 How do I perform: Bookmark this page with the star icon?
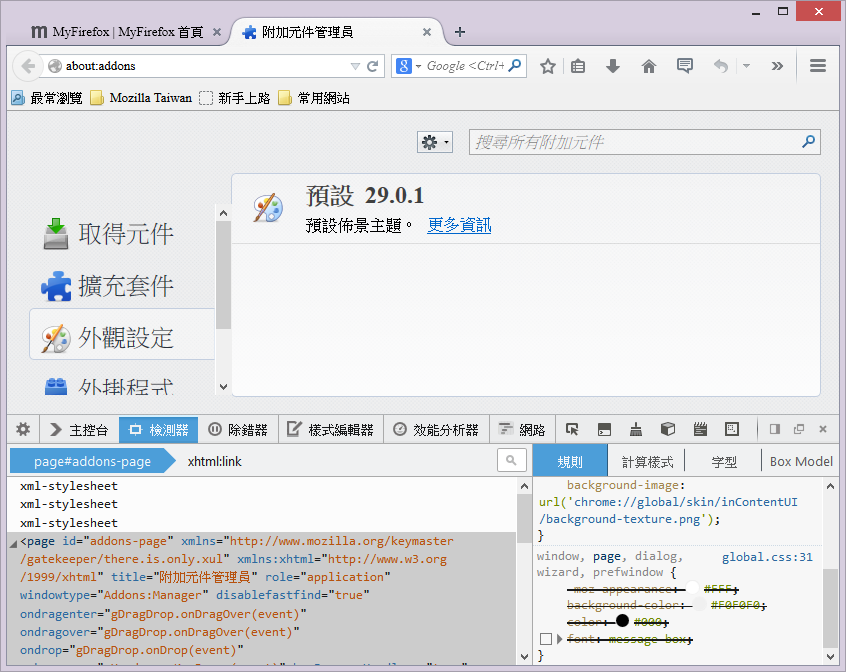[548, 66]
